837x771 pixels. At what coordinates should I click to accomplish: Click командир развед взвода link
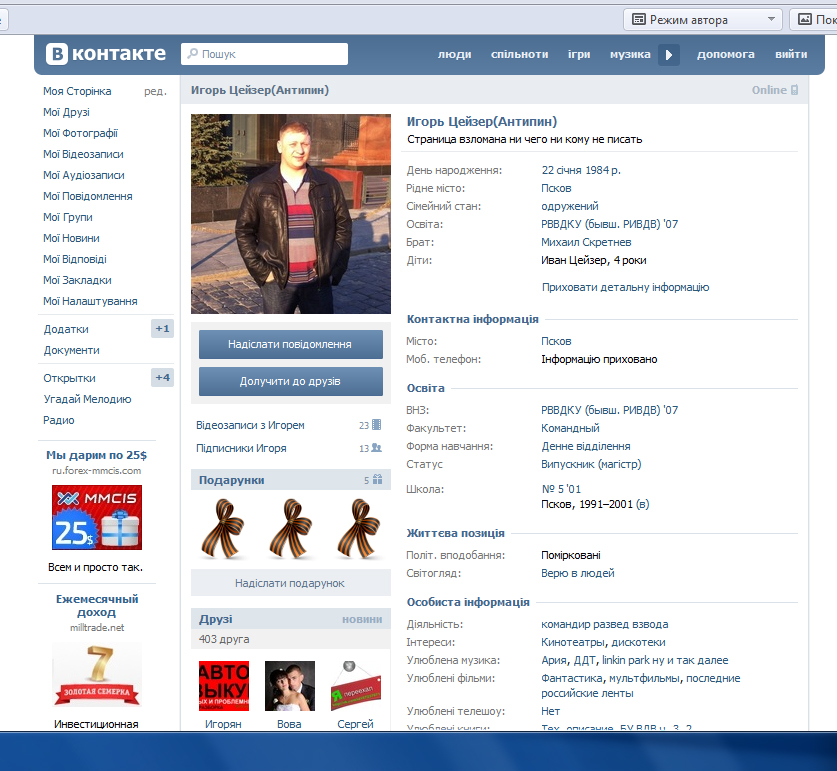pyautogui.click(x=604, y=624)
